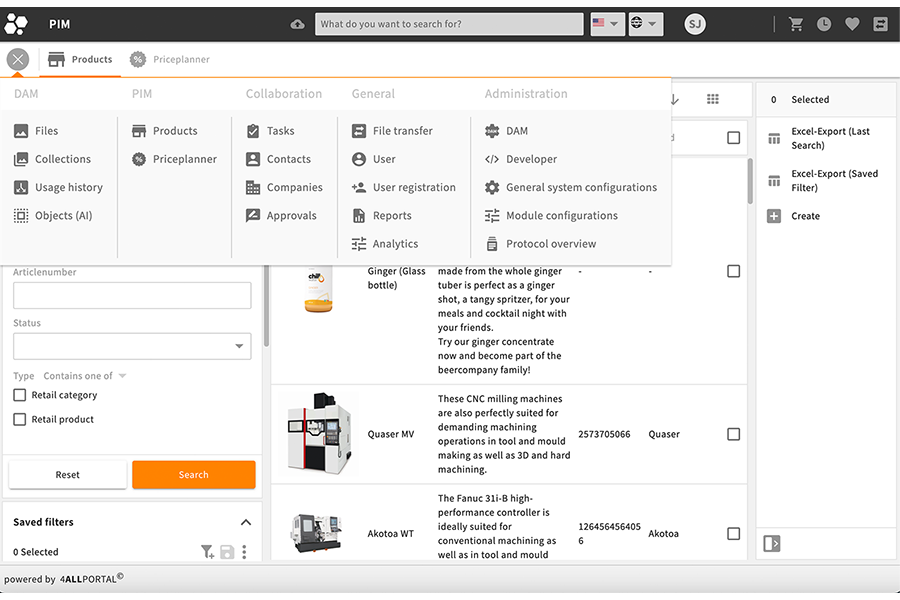900x600 pixels.
Task: Tick the Retail category checkbox
Action: (x=20, y=395)
